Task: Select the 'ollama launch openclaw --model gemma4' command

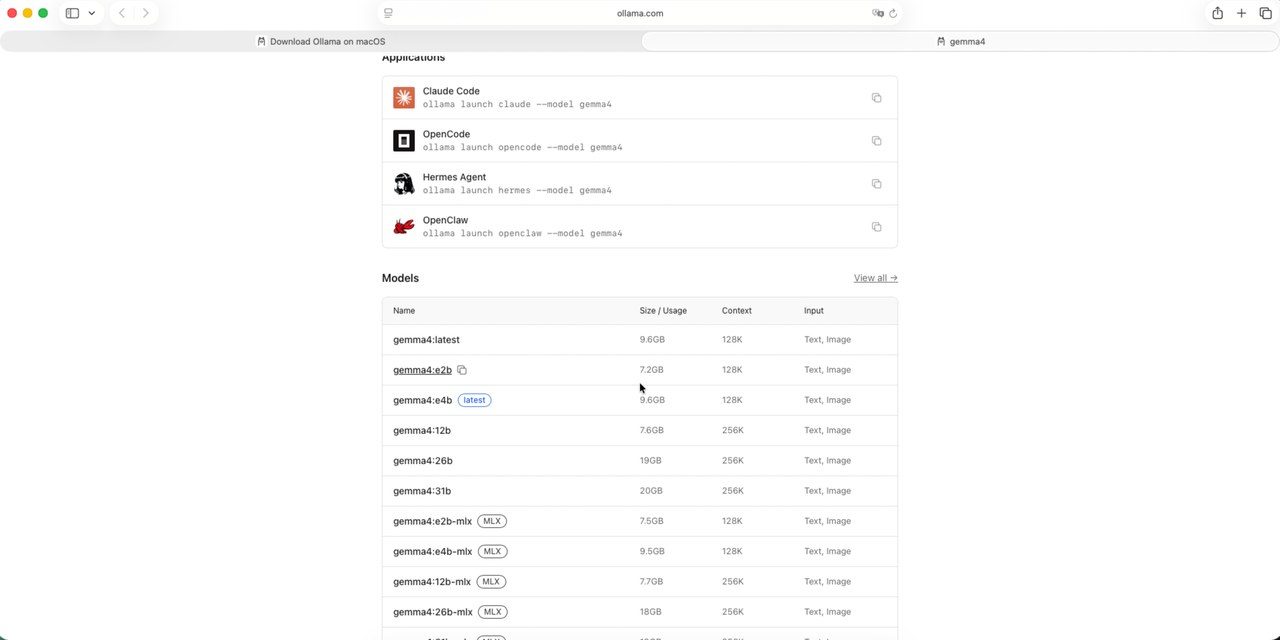Action: [x=522, y=233]
